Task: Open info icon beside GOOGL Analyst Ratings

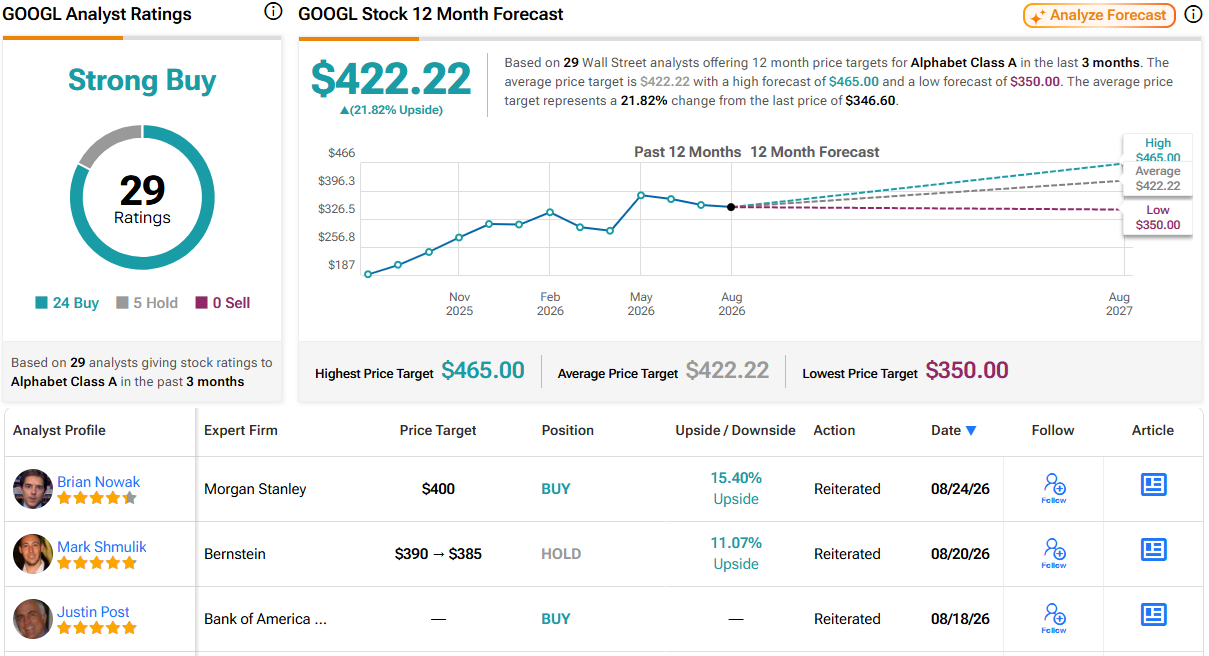Action: pos(273,12)
